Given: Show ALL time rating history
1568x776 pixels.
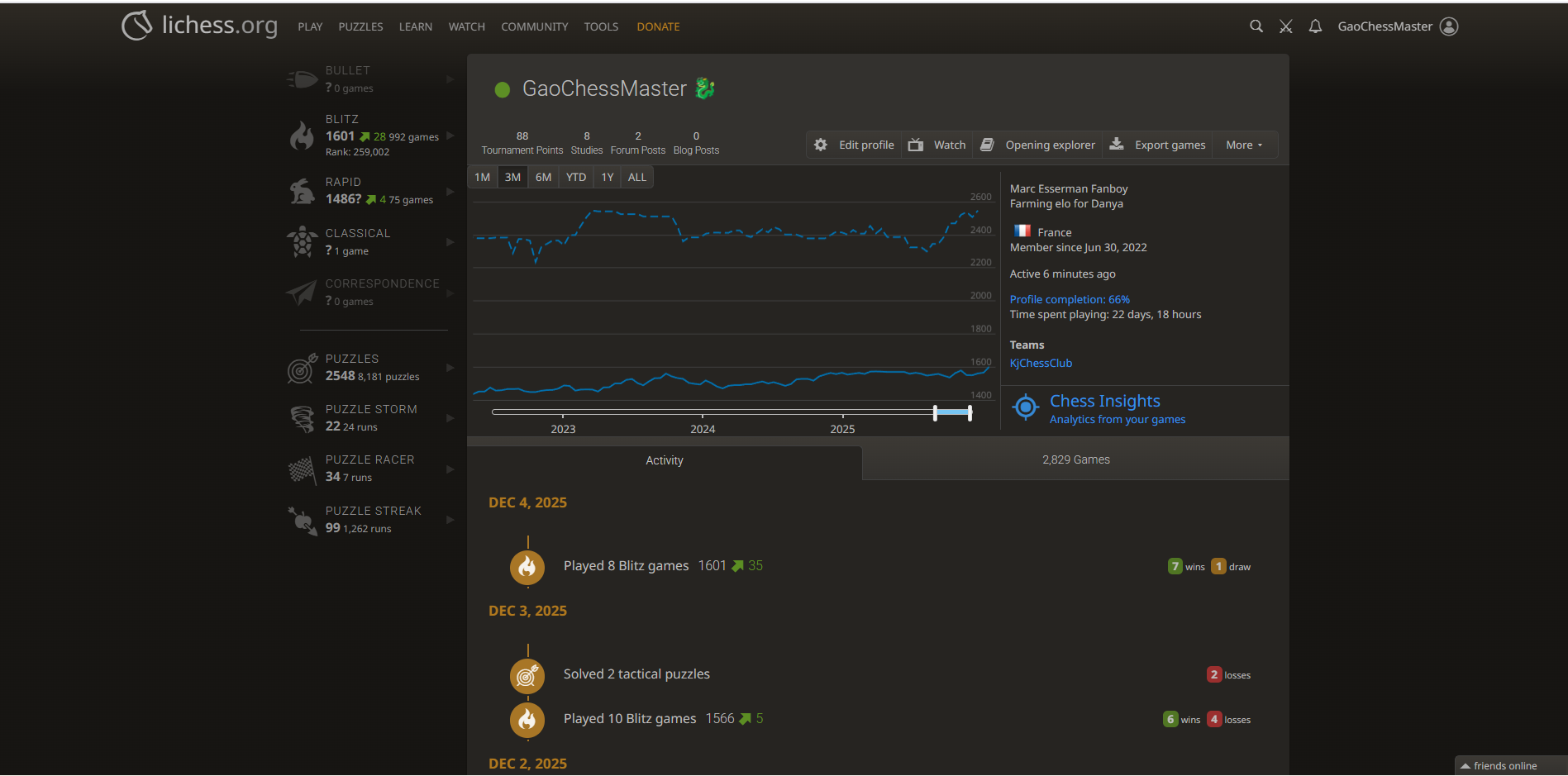Looking at the screenshot, I should [636, 177].
